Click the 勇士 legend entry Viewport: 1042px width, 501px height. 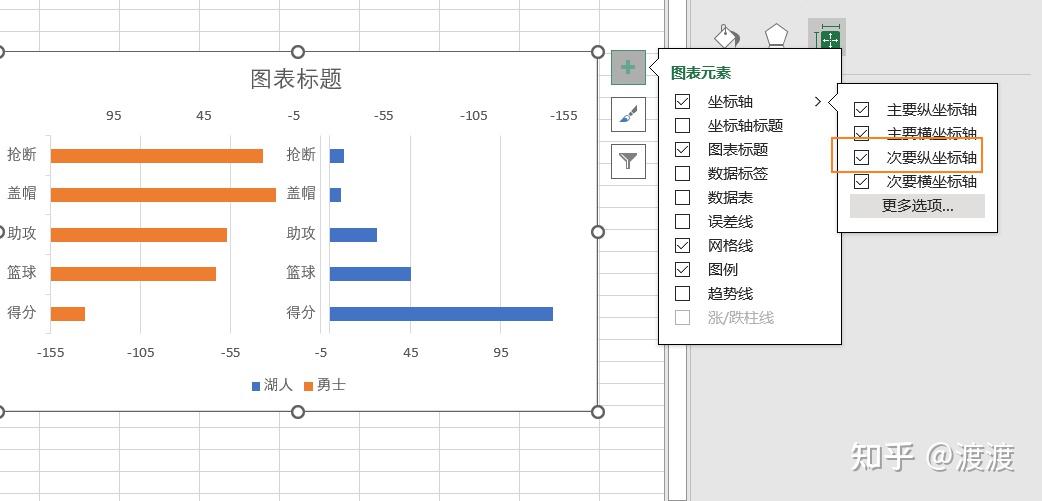pos(325,385)
